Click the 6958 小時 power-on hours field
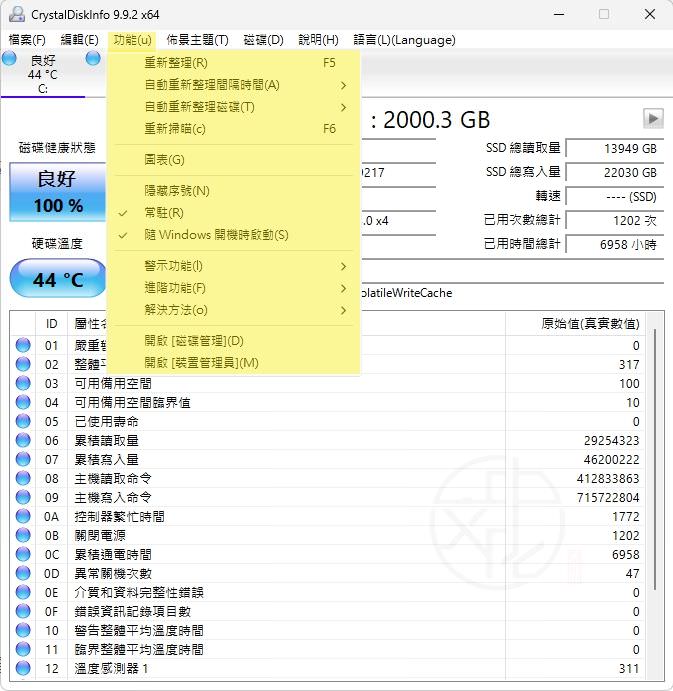 coord(614,244)
